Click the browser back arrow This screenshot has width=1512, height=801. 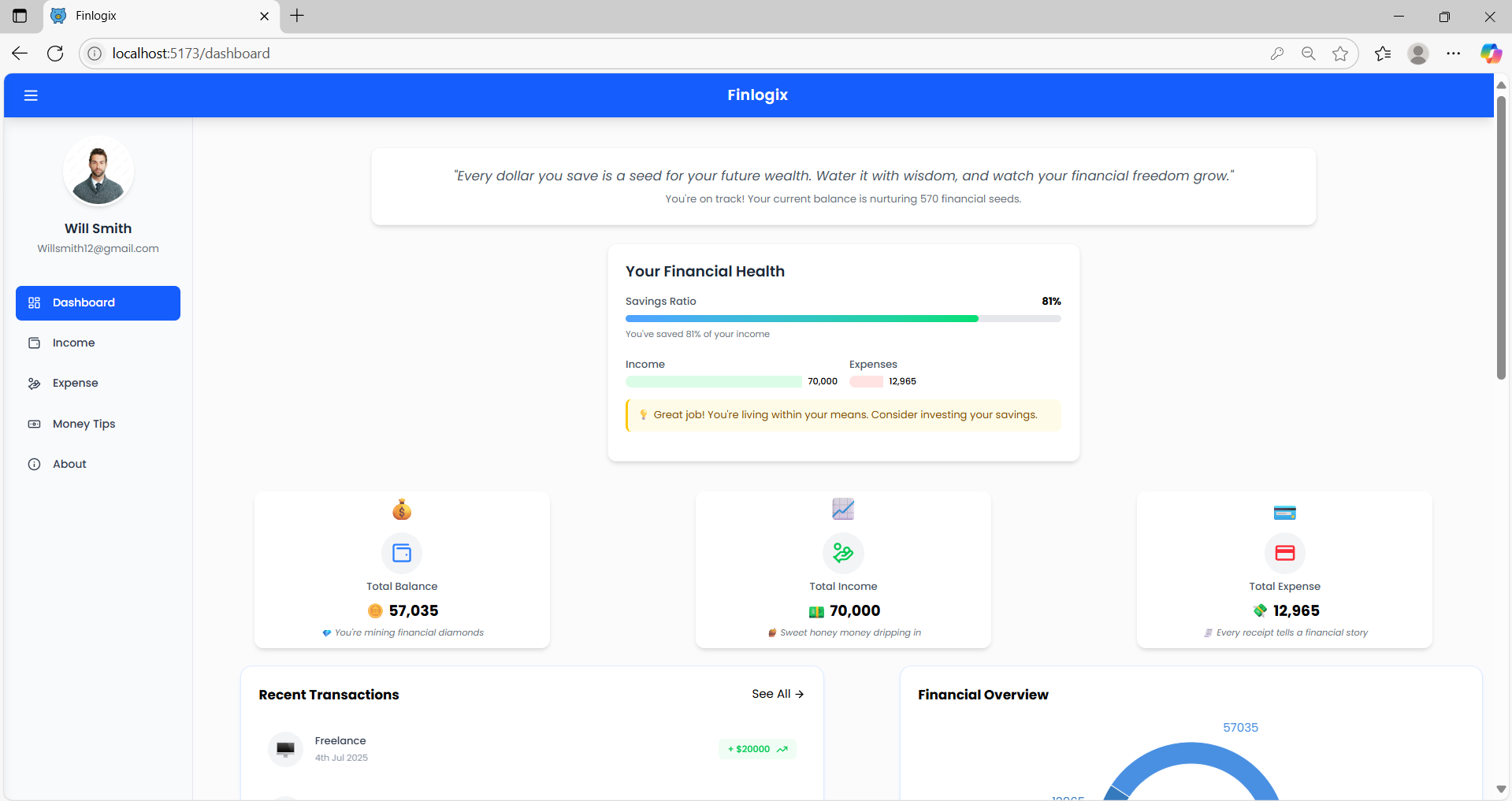pyautogui.click(x=20, y=54)
